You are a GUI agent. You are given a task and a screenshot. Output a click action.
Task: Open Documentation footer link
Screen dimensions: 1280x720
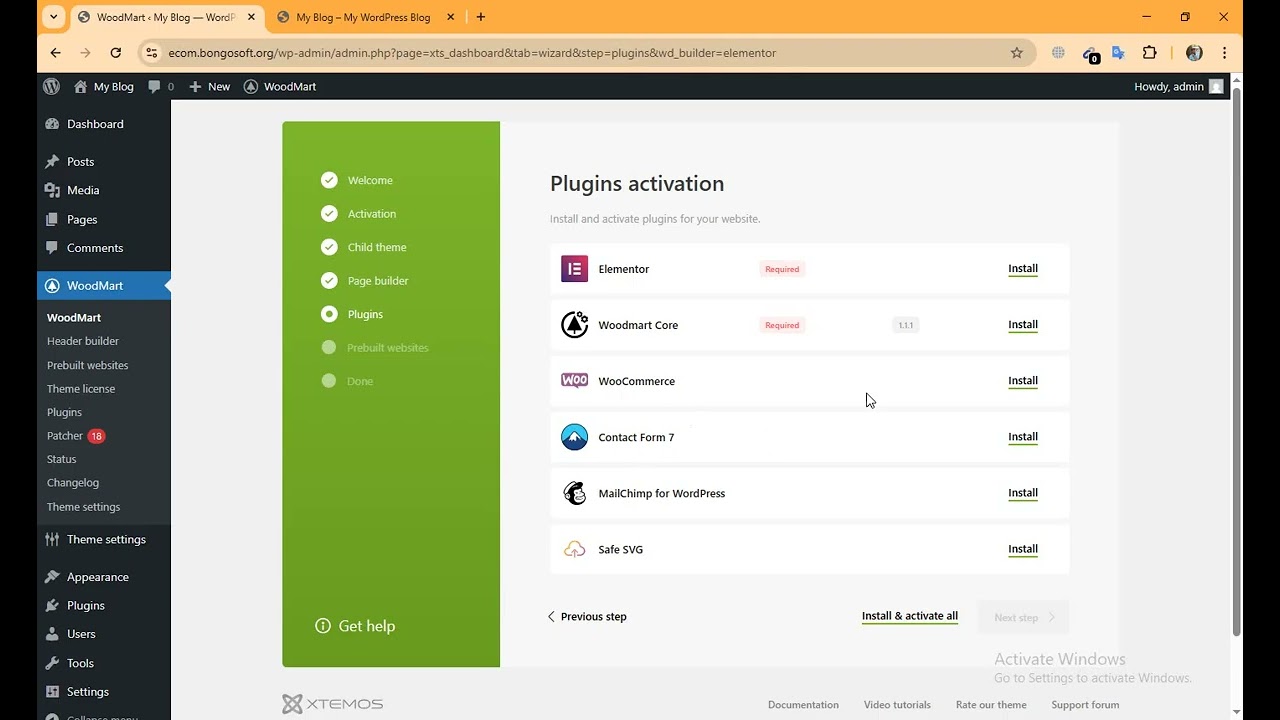pos(803,705)
